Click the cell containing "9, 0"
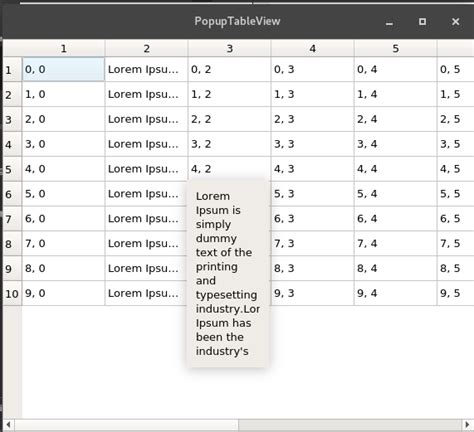This screenshot has height=432, width=474. tap(63, 293)
